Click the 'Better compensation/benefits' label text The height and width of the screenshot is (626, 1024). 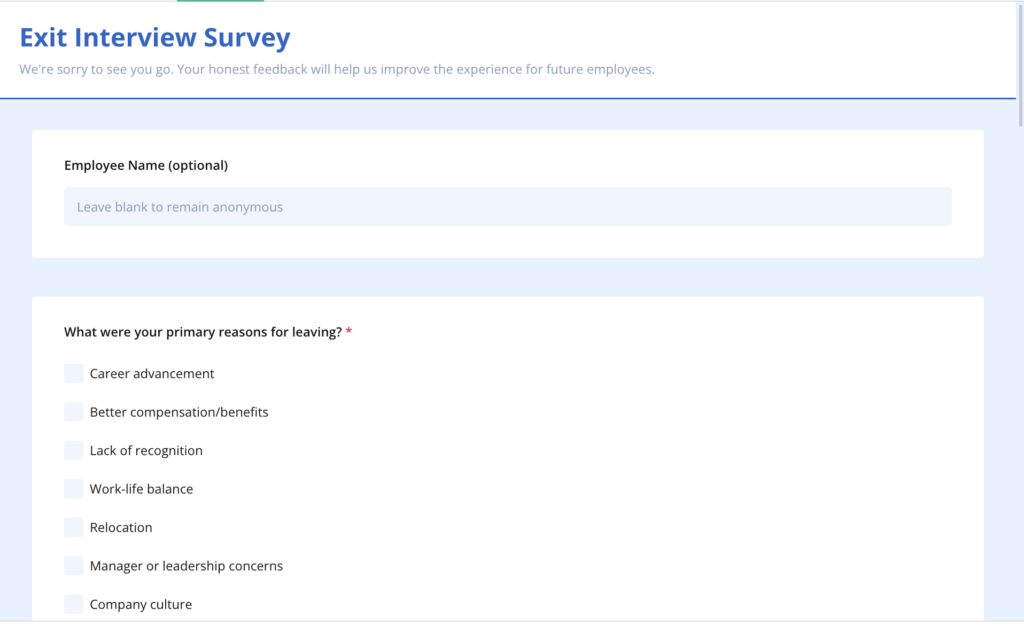coord(179,412)
